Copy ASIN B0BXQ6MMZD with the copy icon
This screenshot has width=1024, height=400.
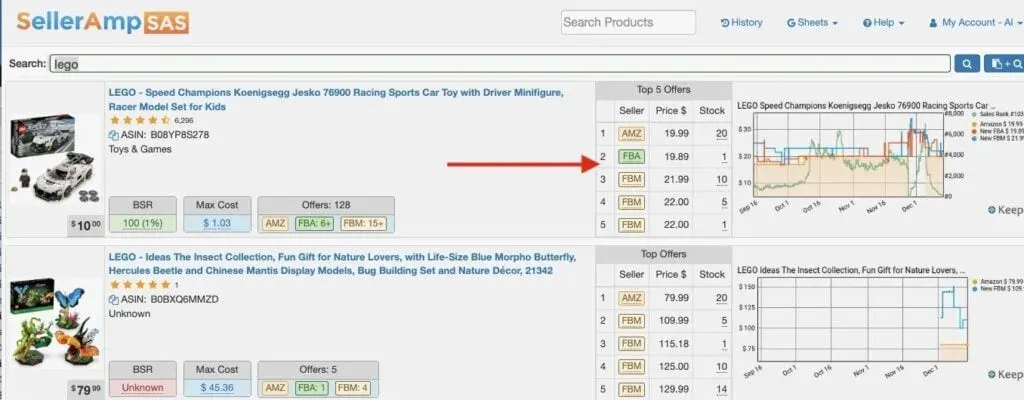click(x=114, y=300)
